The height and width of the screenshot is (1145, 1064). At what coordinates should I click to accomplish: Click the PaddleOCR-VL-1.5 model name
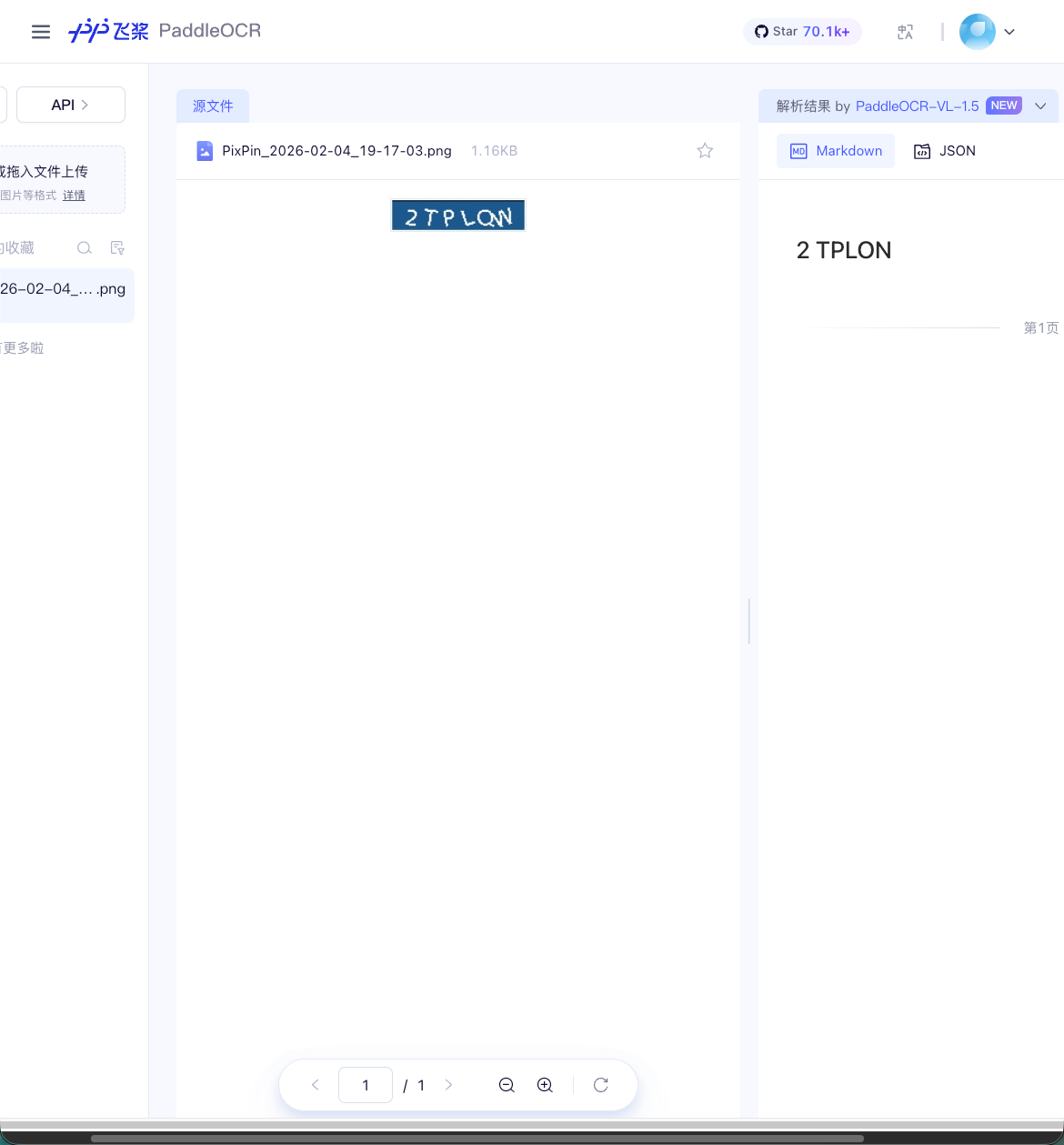tap(917, 106)
